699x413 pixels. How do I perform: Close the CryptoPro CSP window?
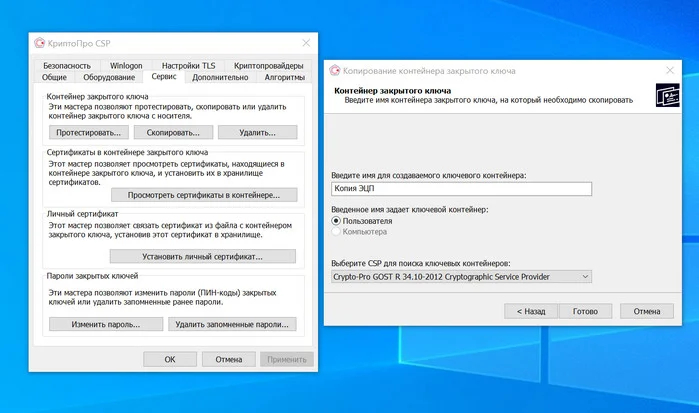[x=306, y=43]
